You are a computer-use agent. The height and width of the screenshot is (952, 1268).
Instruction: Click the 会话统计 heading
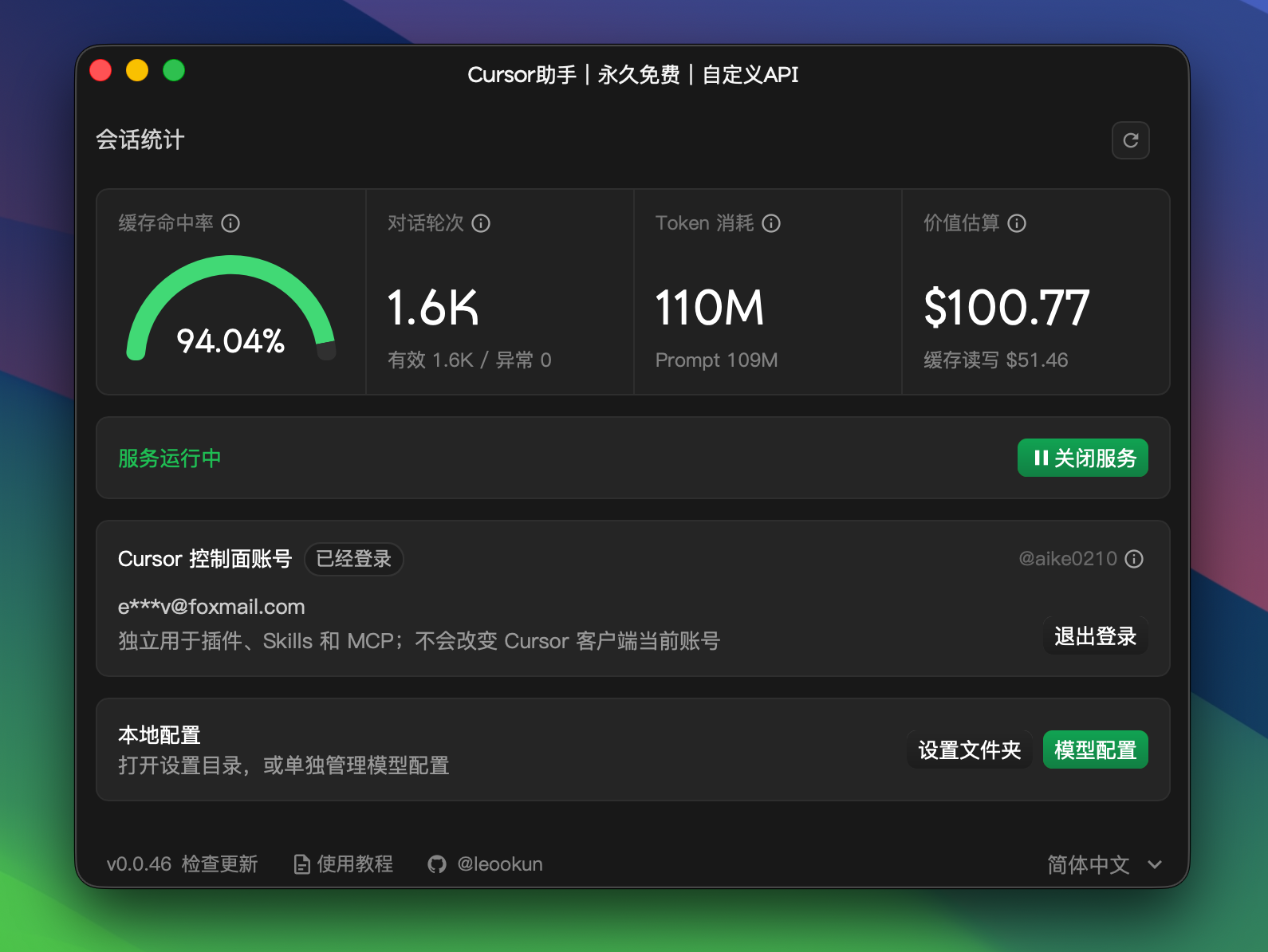pyautogui.click(x=140, y=140)
